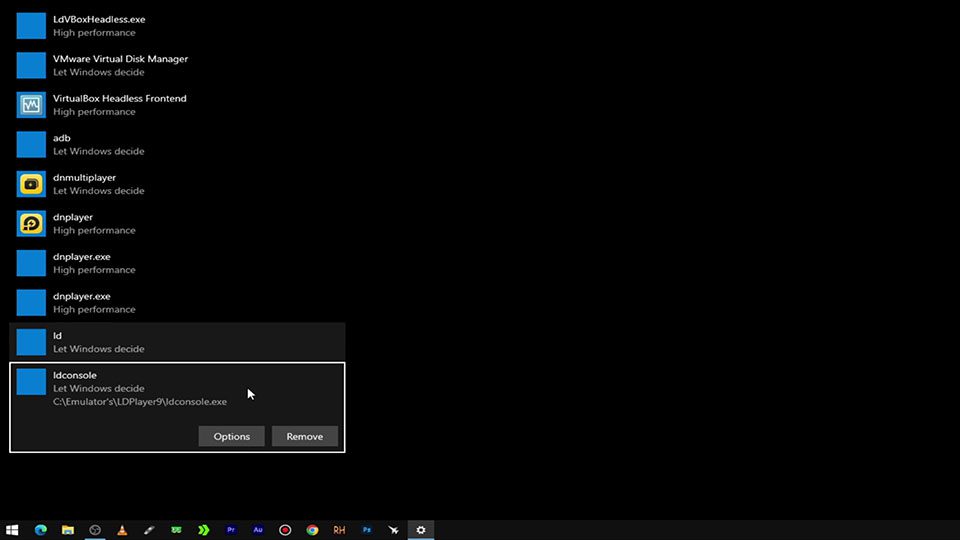Click the adb app icon
Screen dimensions: 960x540
pyautogui.click(x=31, y=144)
